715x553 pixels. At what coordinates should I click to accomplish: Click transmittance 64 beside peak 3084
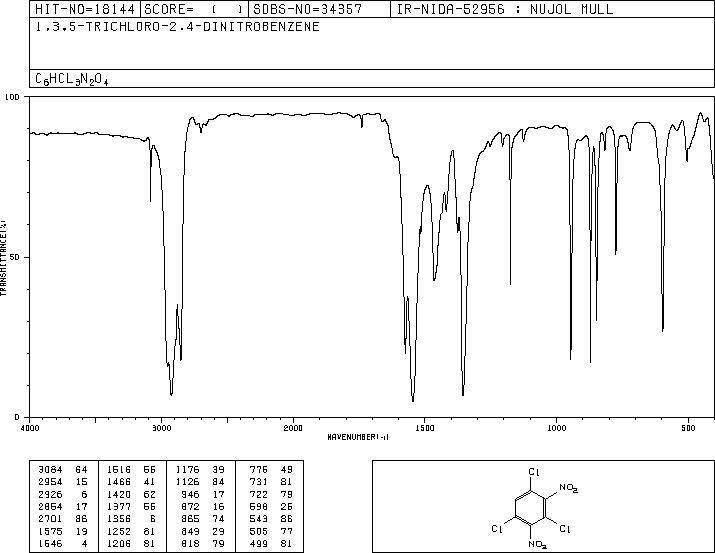click(x=81, y=470)
